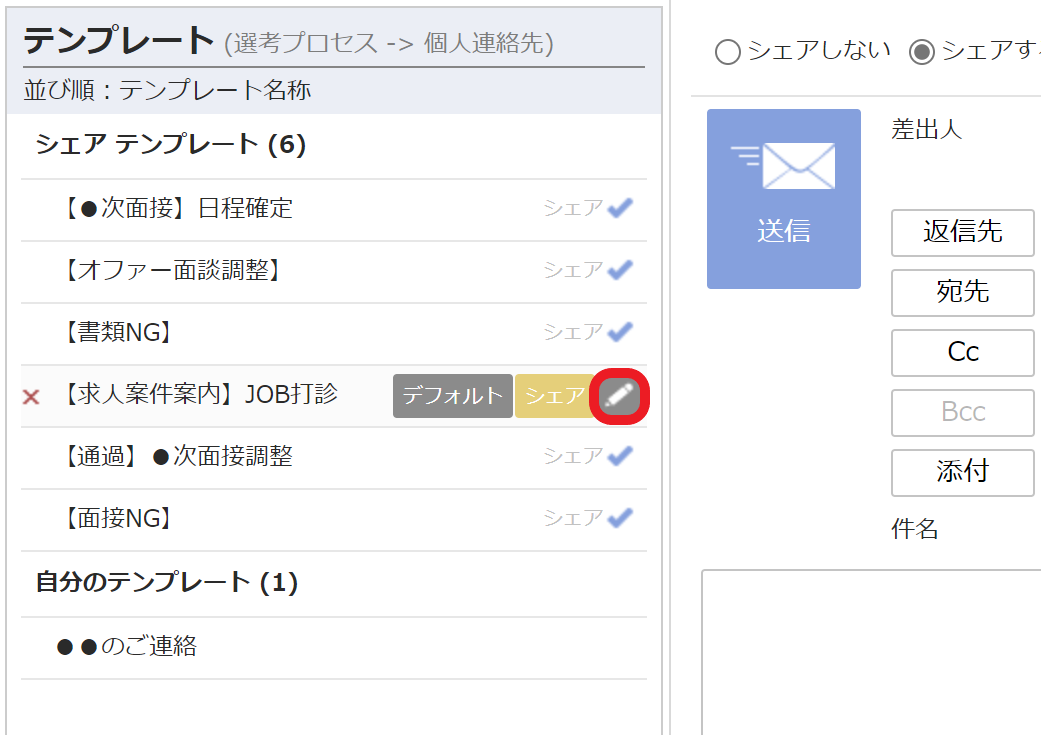The image size is (1041, 735).
Task: Click the 添付 attachment button
Action: (x=962, y=473)
